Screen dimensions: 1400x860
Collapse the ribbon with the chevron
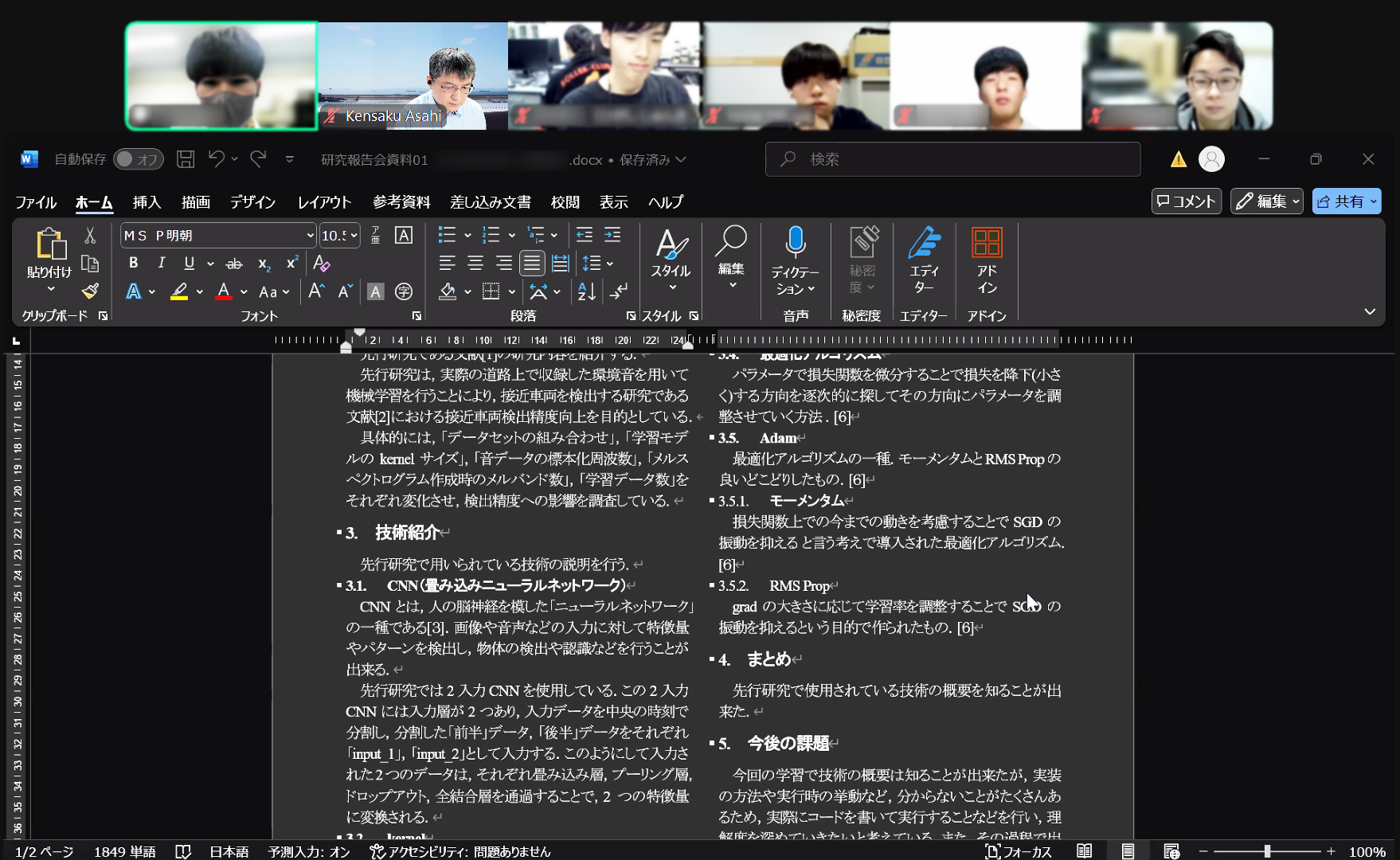tap(1370, 311)
